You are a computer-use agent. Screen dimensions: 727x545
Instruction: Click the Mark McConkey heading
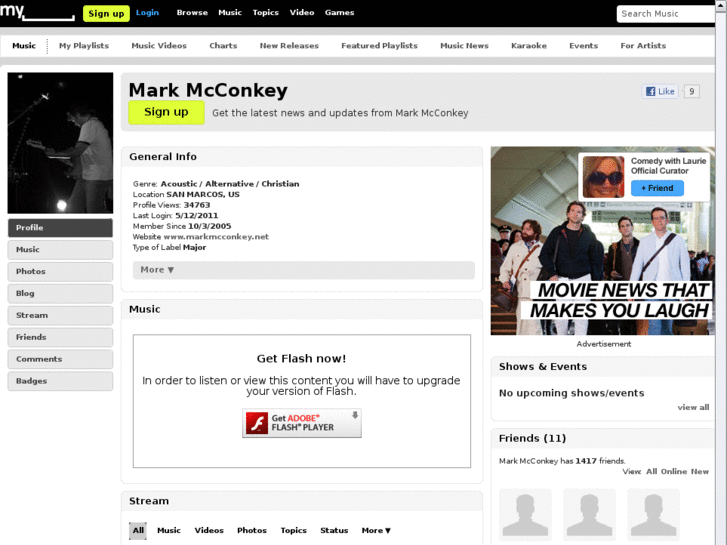pyautogui.click(x=208, y=90)
